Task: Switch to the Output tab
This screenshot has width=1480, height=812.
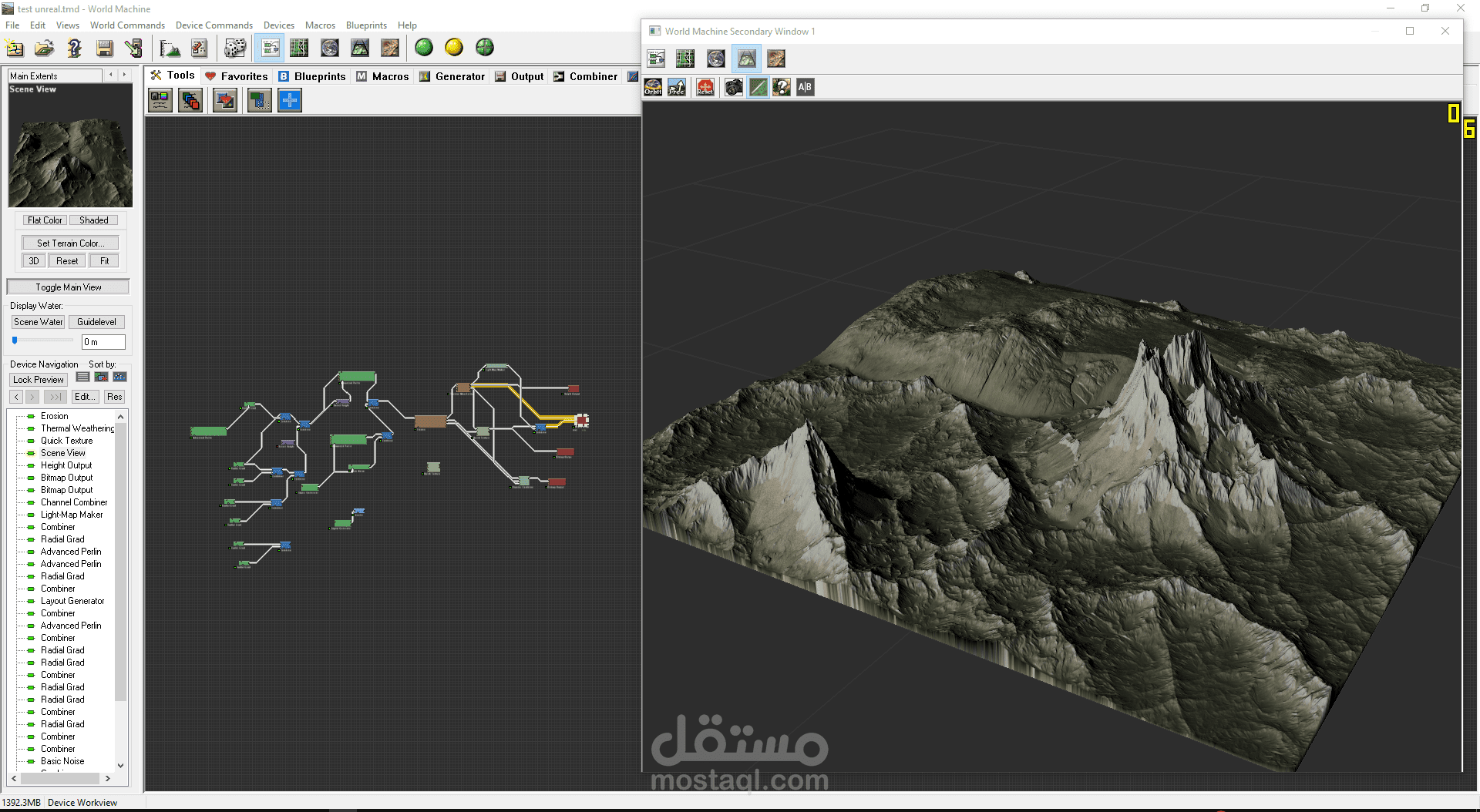Action: [x=520, y=76]
